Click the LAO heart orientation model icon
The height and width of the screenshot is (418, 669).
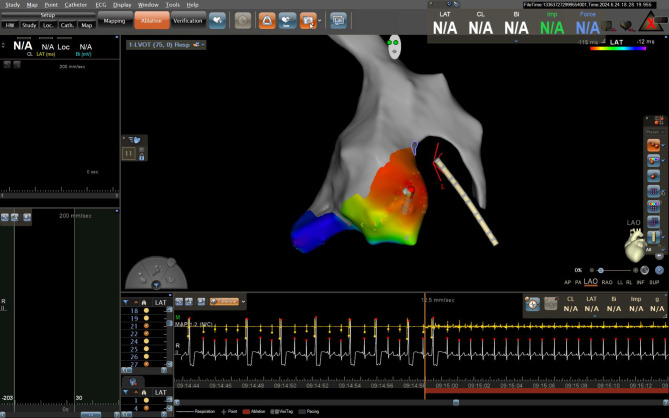[634, 244]
